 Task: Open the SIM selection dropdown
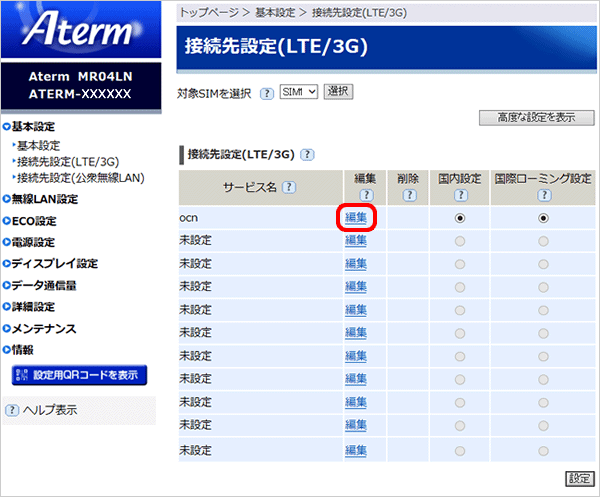tap(298, 92)
